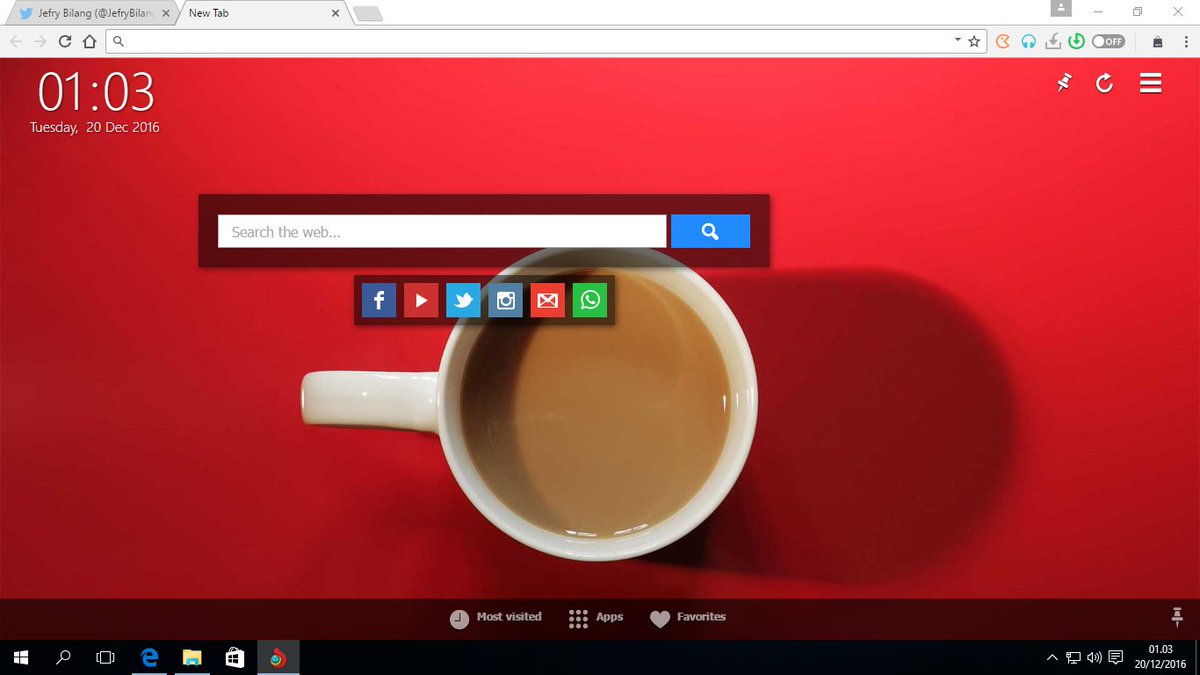Viewport: 1200px width, 675px height.
Task: Go forward with the forward arrow
Action: [41, 41]
